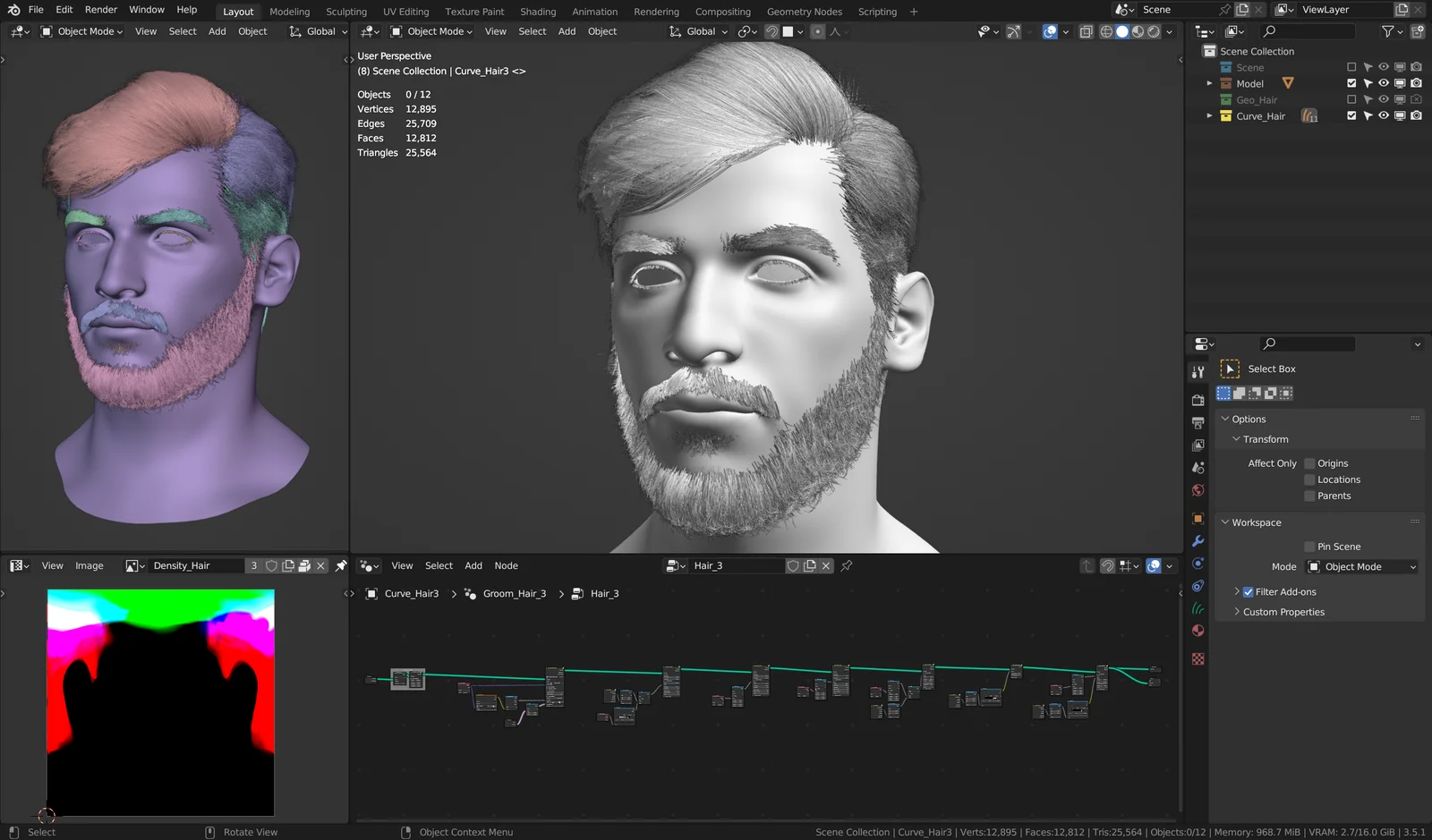Disable the Filter Add-ons checkbox
The image size is (1432, 840).
(x=1249, y=591)
